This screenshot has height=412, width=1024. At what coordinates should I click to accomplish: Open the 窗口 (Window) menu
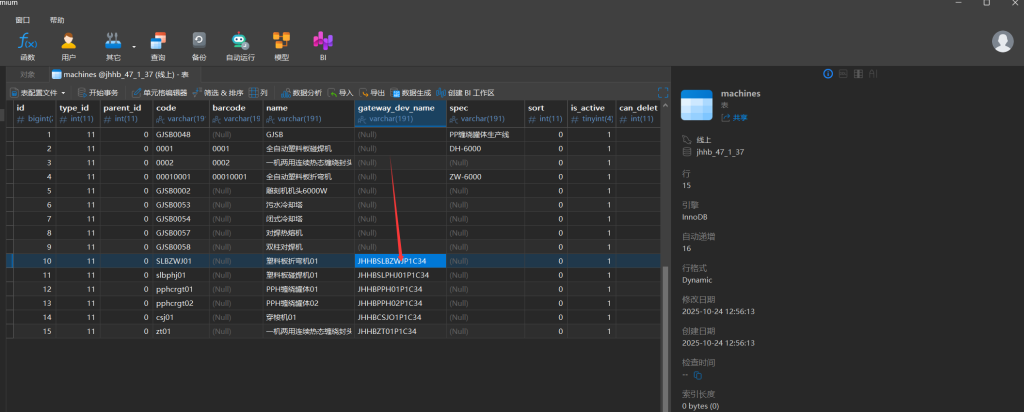(23, 19)
